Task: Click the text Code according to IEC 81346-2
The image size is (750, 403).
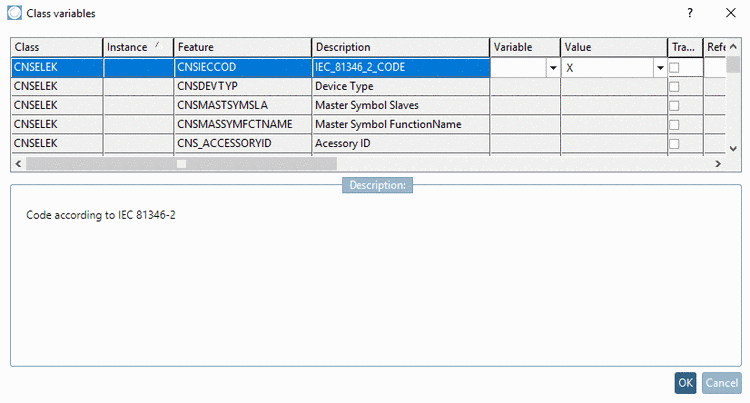Action: [x=101, y=215]
